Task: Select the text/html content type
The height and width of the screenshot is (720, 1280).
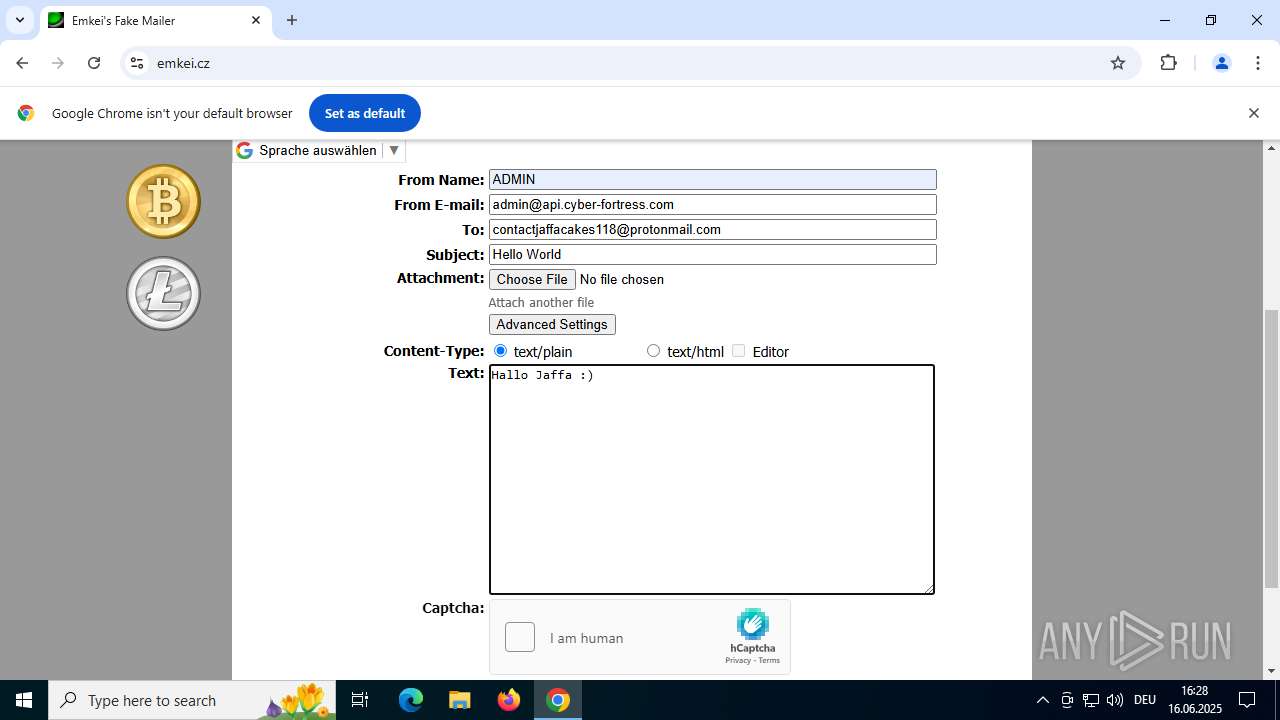Action: (x=653, y=351)
